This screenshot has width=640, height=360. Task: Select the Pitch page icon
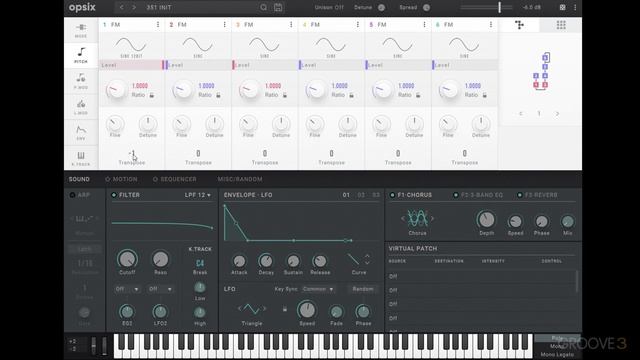(81, 52)
